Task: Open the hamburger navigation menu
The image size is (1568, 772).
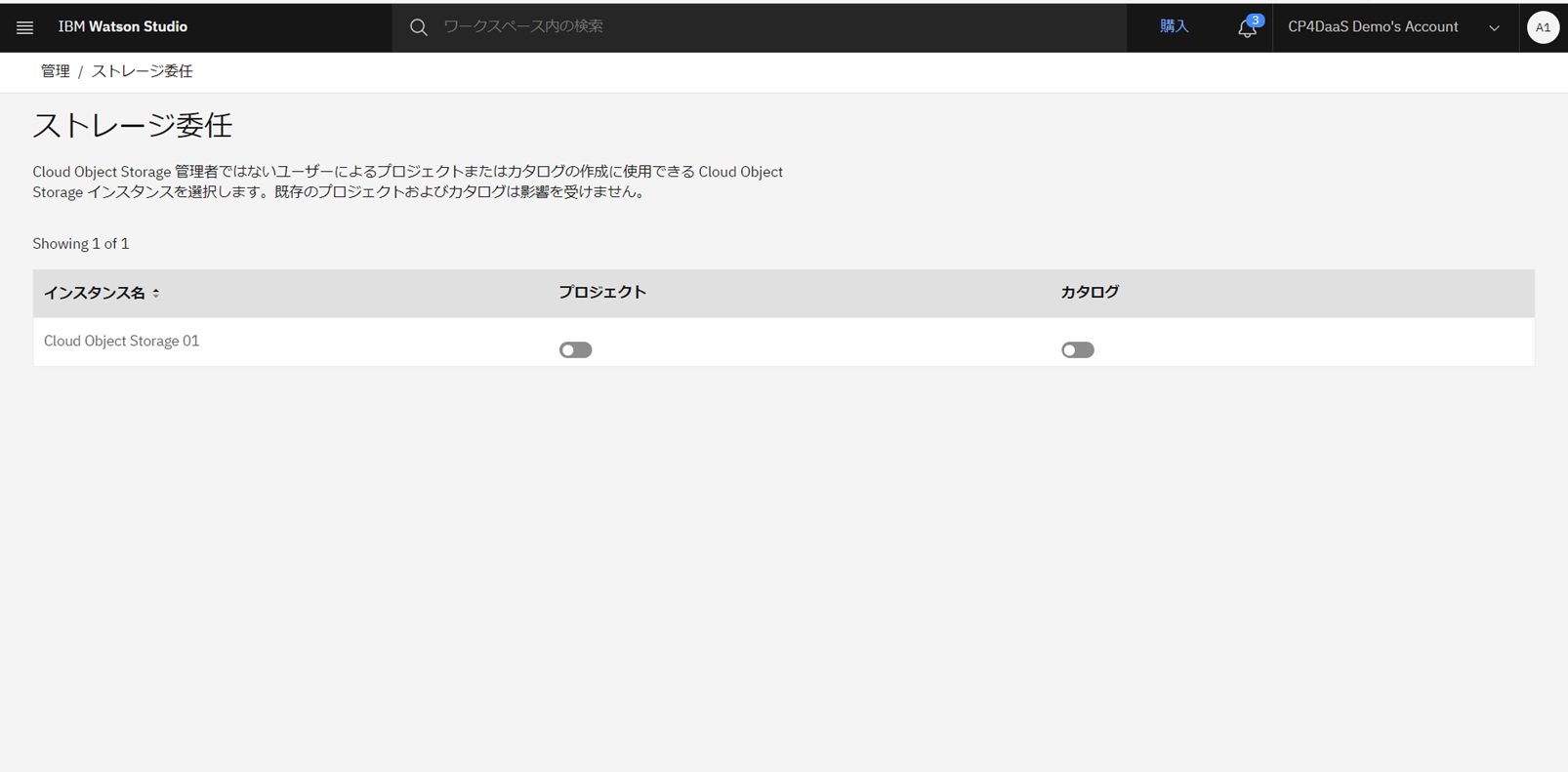Action: (x=24, y=27)
